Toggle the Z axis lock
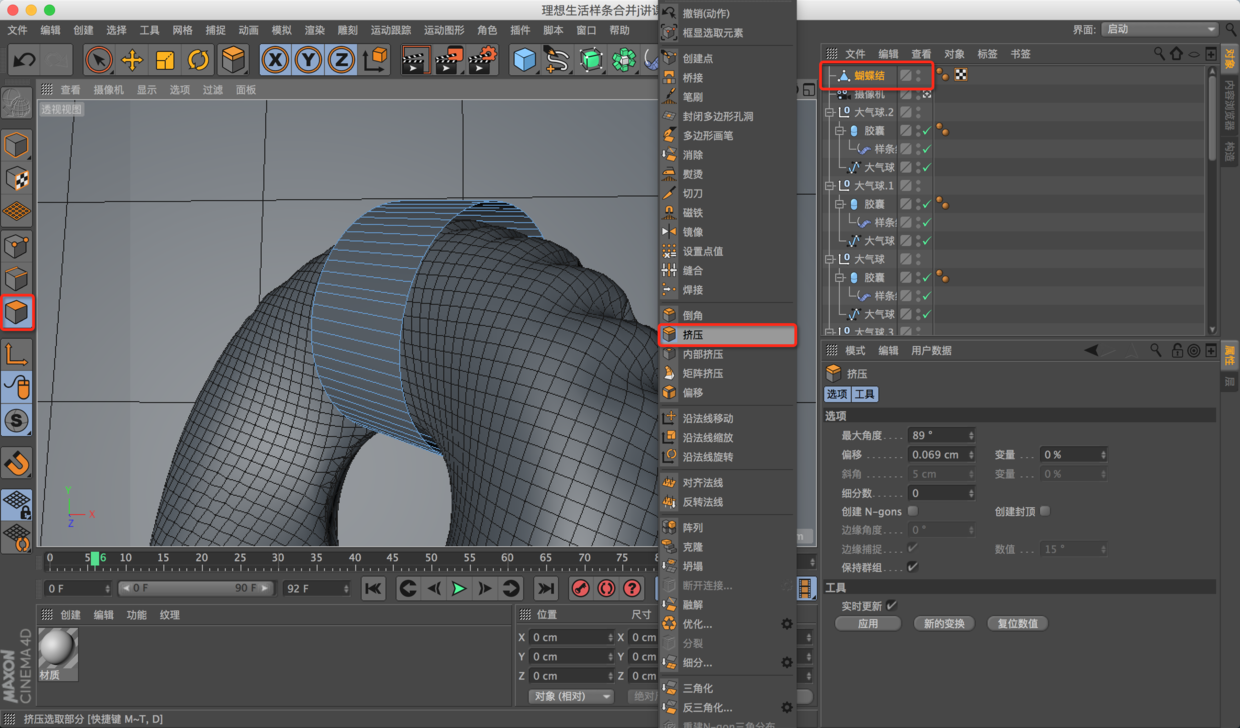Viewport: 1240px width, 728px height. click(341, 60)
